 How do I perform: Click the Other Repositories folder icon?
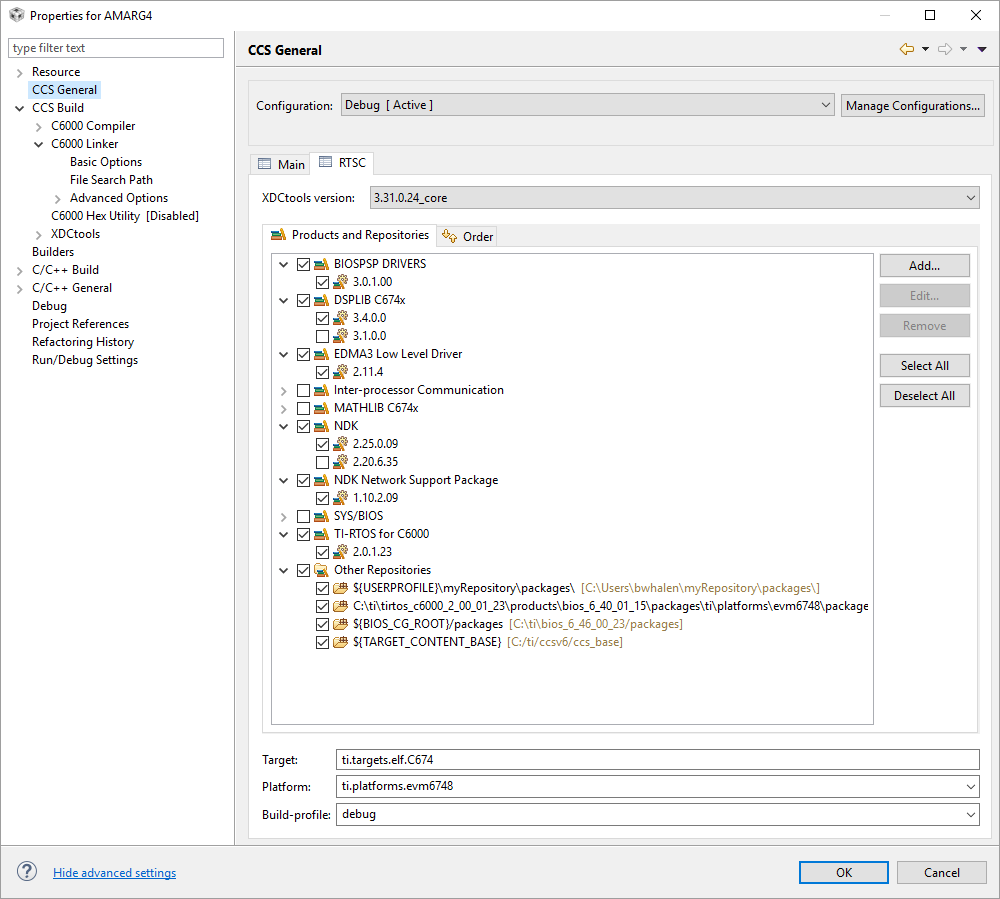pyautogui.click(x=322, y=569)
